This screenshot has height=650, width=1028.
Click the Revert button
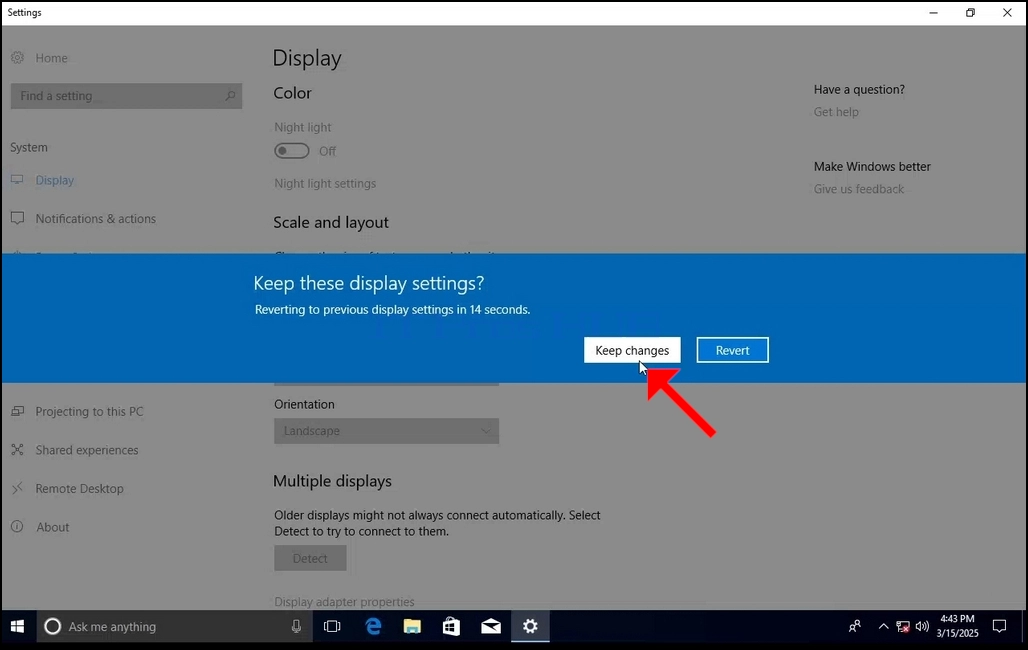(x=732, y=350)
